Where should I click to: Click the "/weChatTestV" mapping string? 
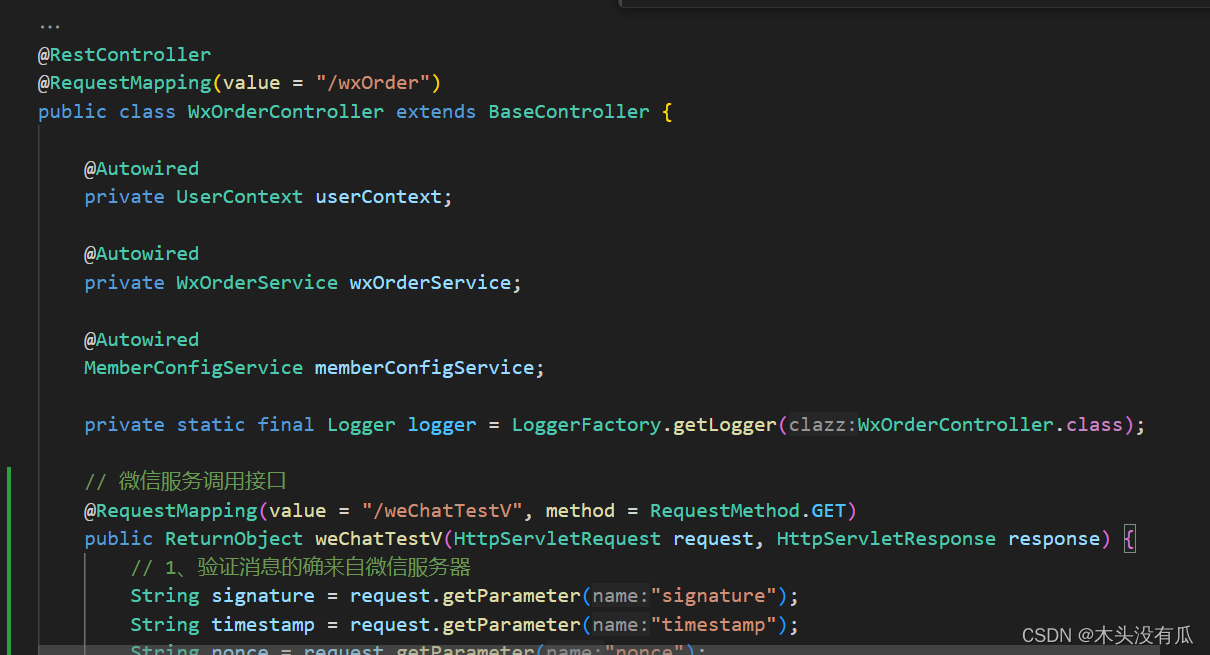(x=443, y=510)
